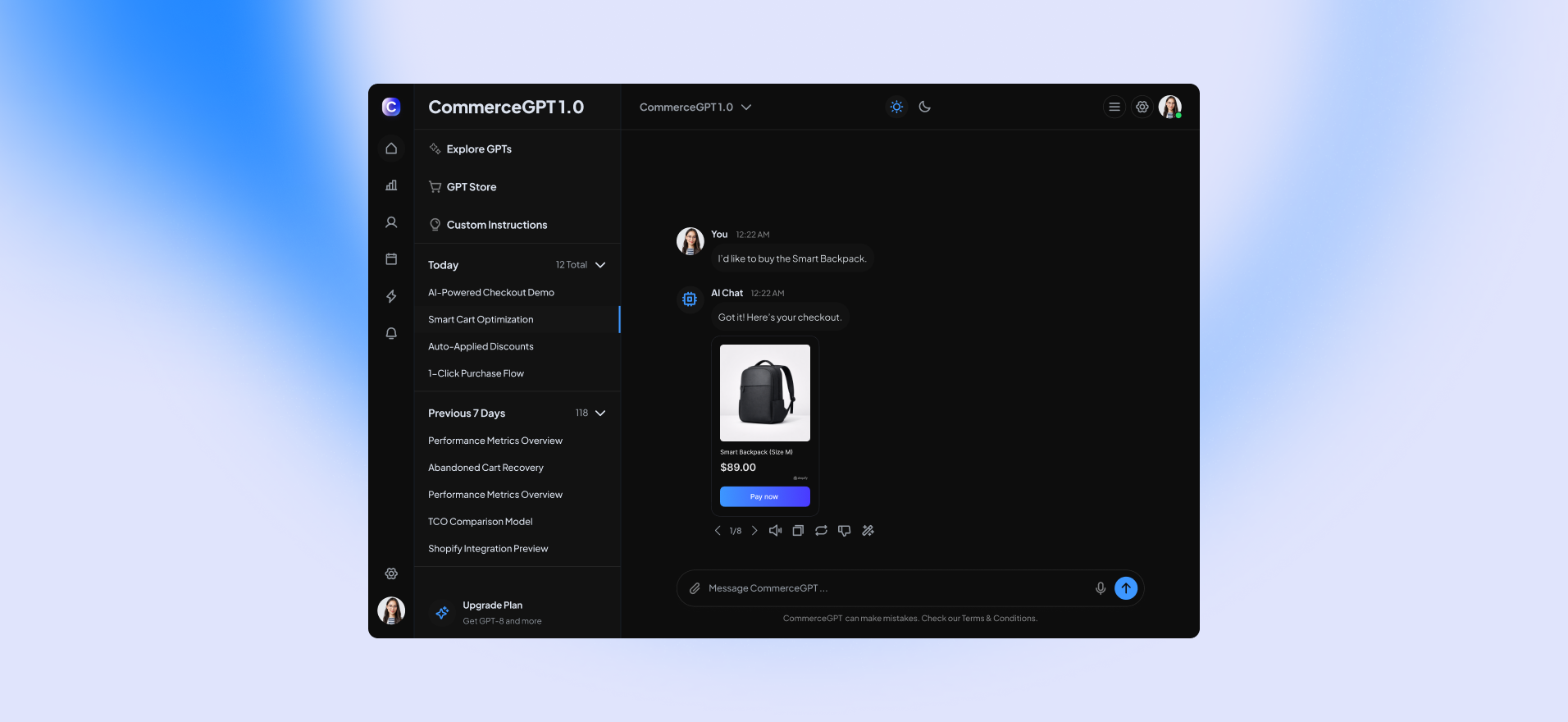Open settings gear in left sidebar
The width and height of the screenshot is (1568, 722).
click(x=391, y=573)
